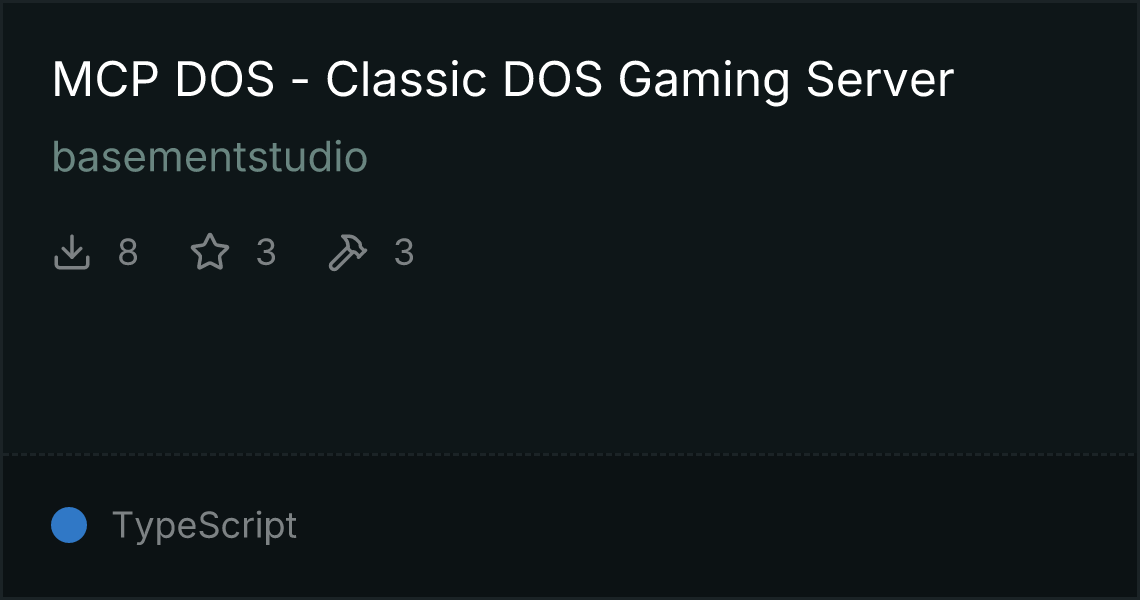Open the MCP DOS server title
Screen dimensions: 1140x600
(503, 79)
